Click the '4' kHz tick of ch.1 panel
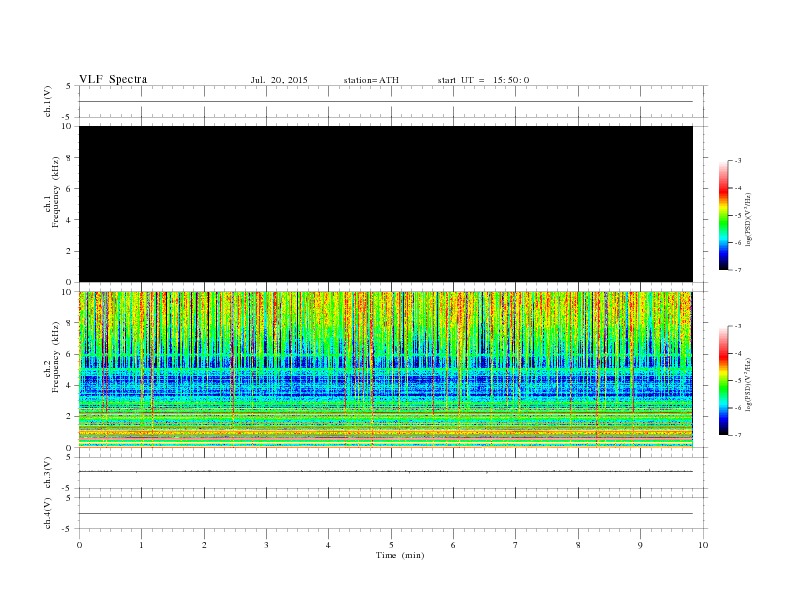792x612 pixels. (x=70, y=220)
